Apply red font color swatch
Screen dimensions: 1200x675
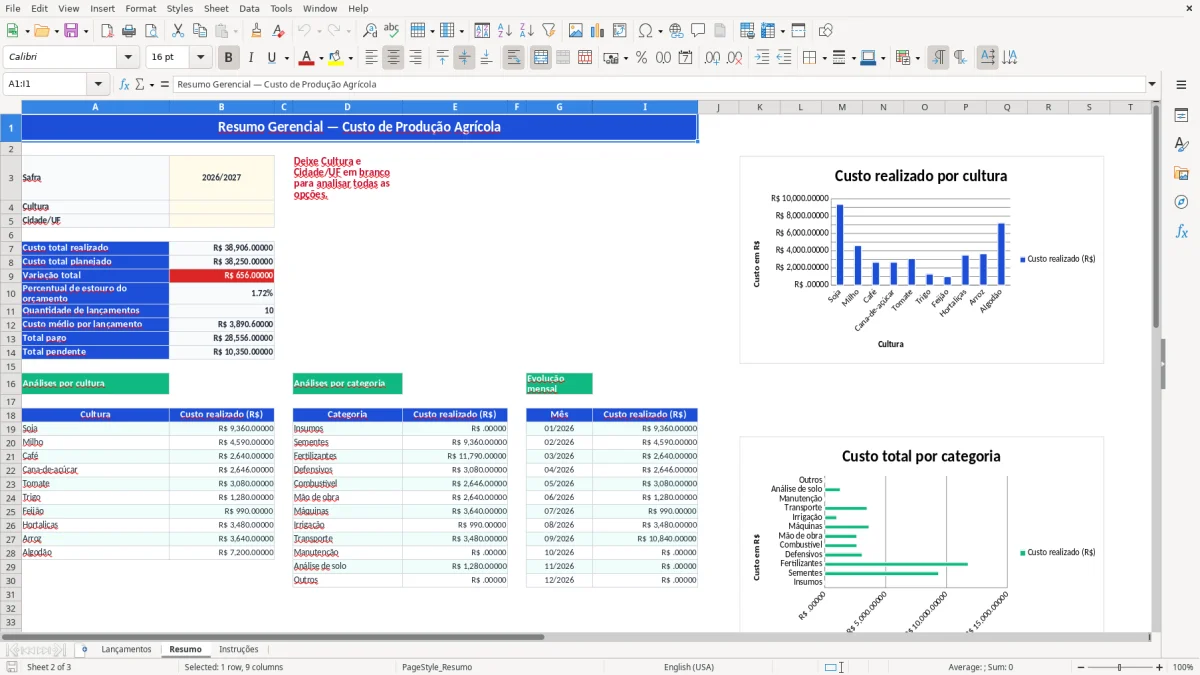306,58
